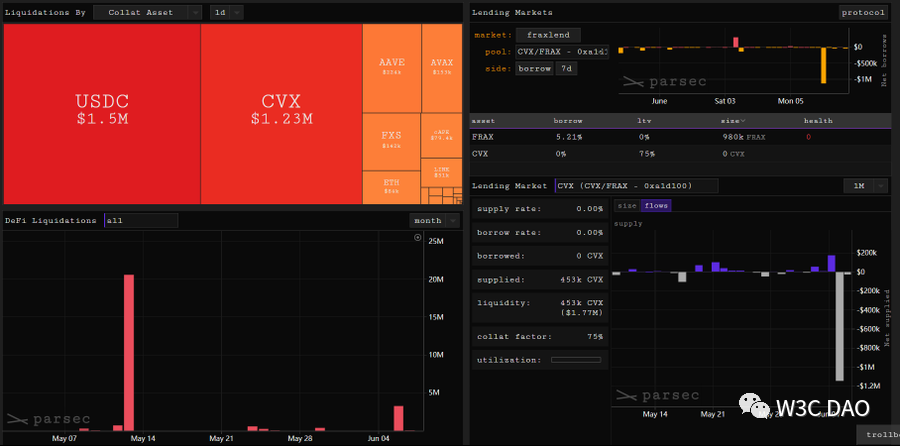Click the borrowed 0 CVX row
Screen dimensions: 900x446
coord(540,256)
